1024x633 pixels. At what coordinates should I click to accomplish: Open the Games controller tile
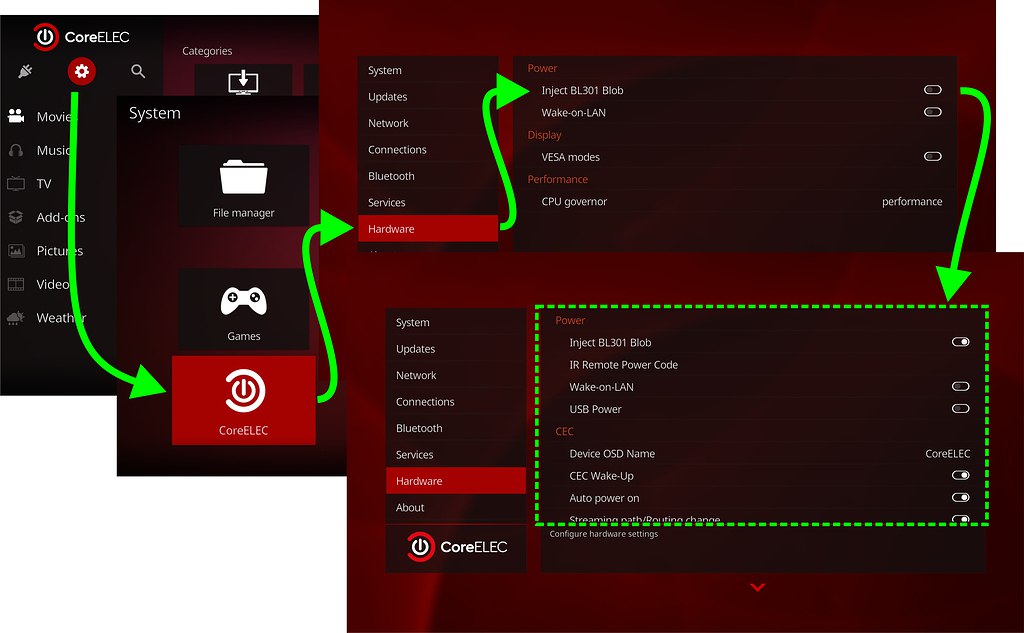[244, 309]
